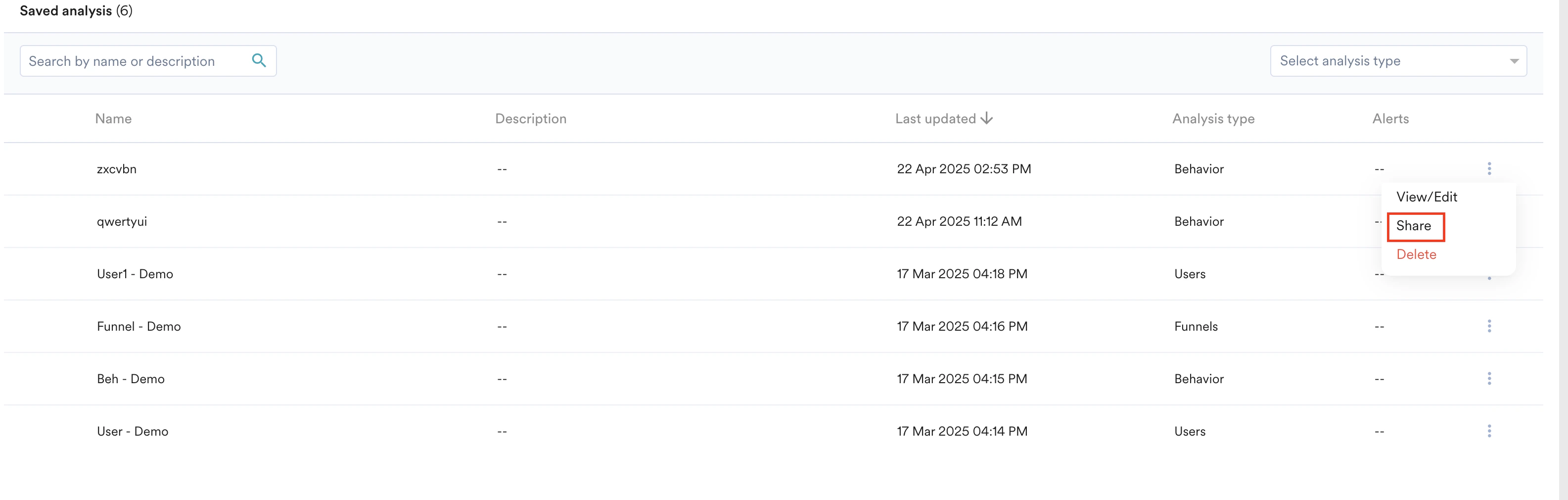Open the options menu for Beh - Demo
1568x500 pixels.
coord(1489,378)
